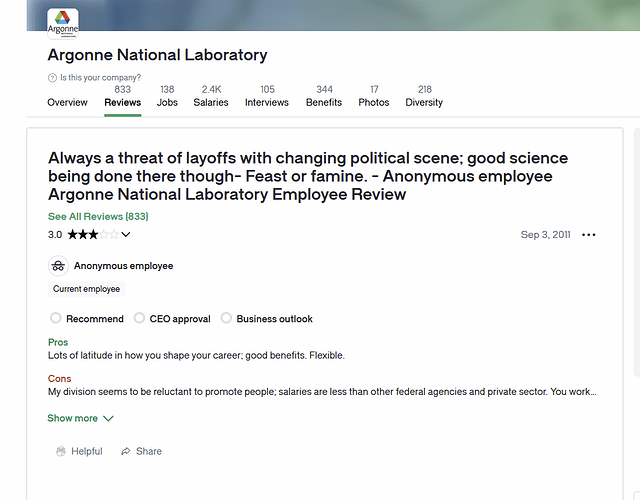640x500 pixels.
Task: Click the question mark help icon
Action: point(52,78)
